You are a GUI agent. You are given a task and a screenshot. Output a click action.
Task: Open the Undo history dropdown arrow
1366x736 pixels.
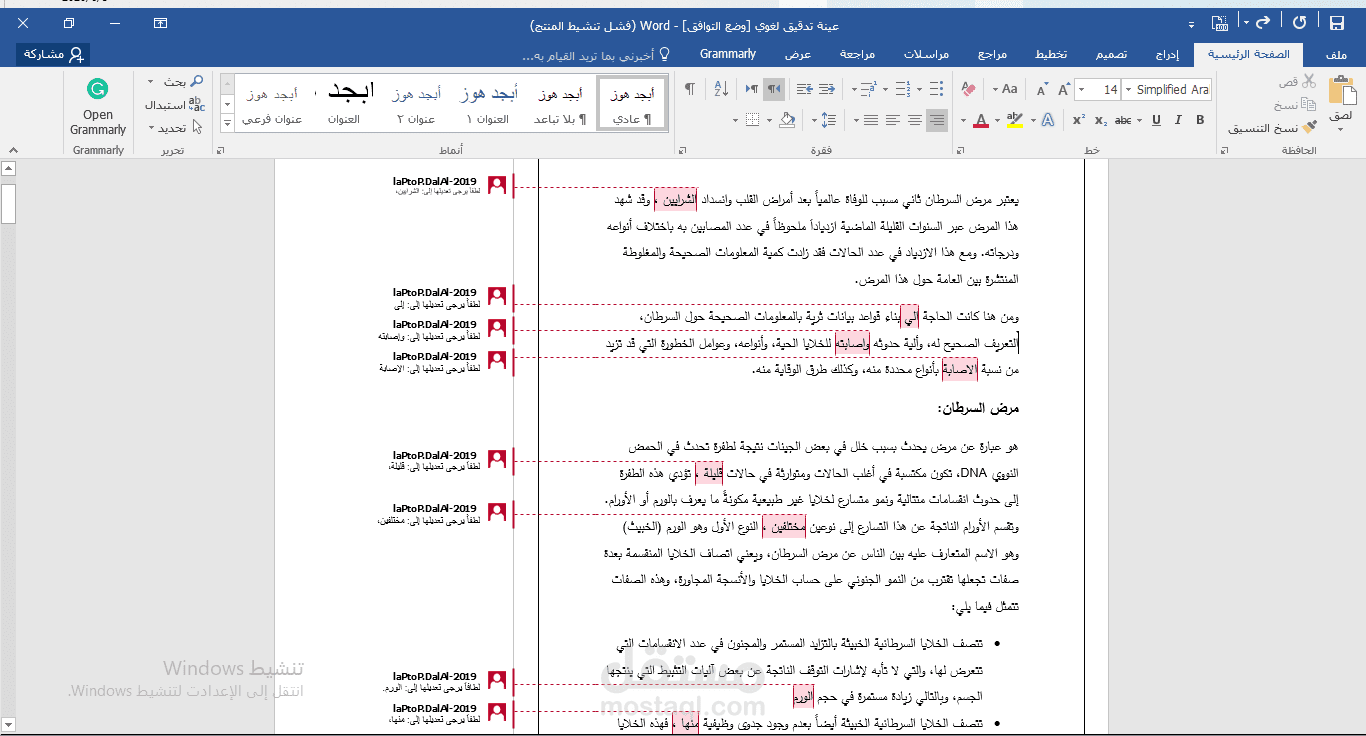pyautogui.click(x=1245, y=22)
